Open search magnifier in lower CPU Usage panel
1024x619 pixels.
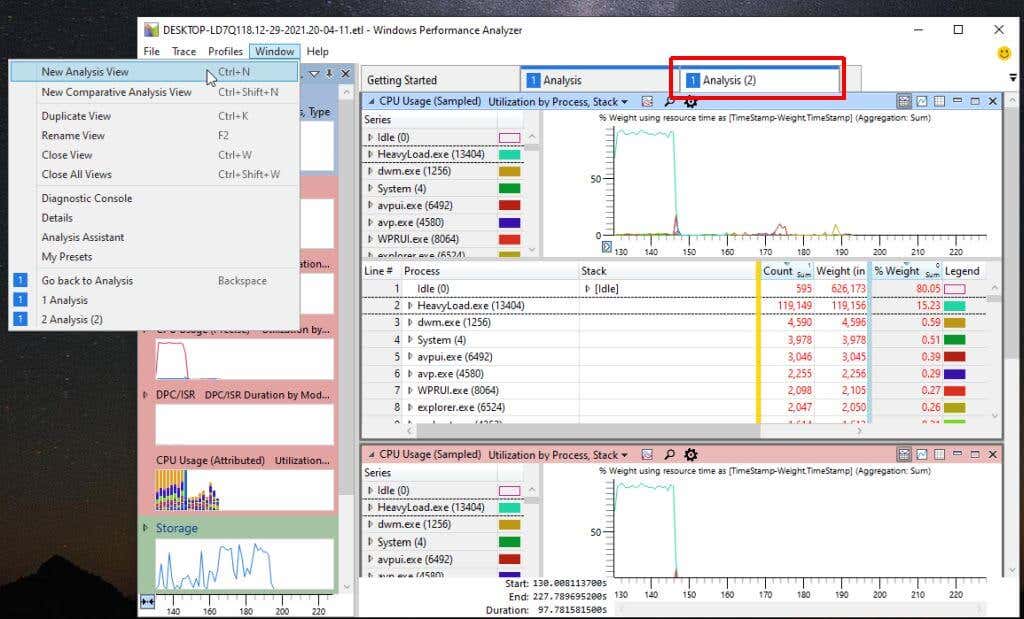(x=668, y=455)
